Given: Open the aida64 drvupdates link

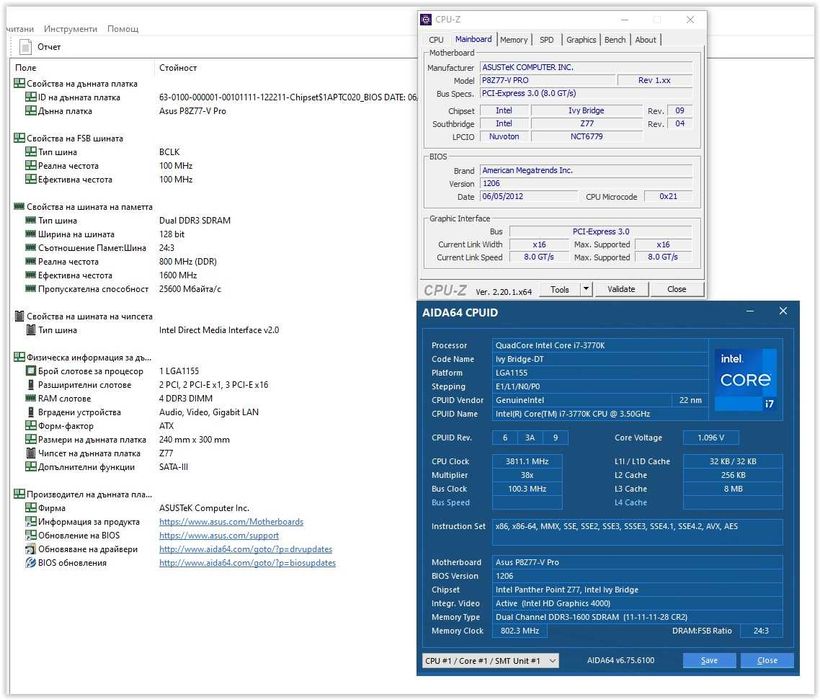Looking at the screenshot, I should [246, 549].
